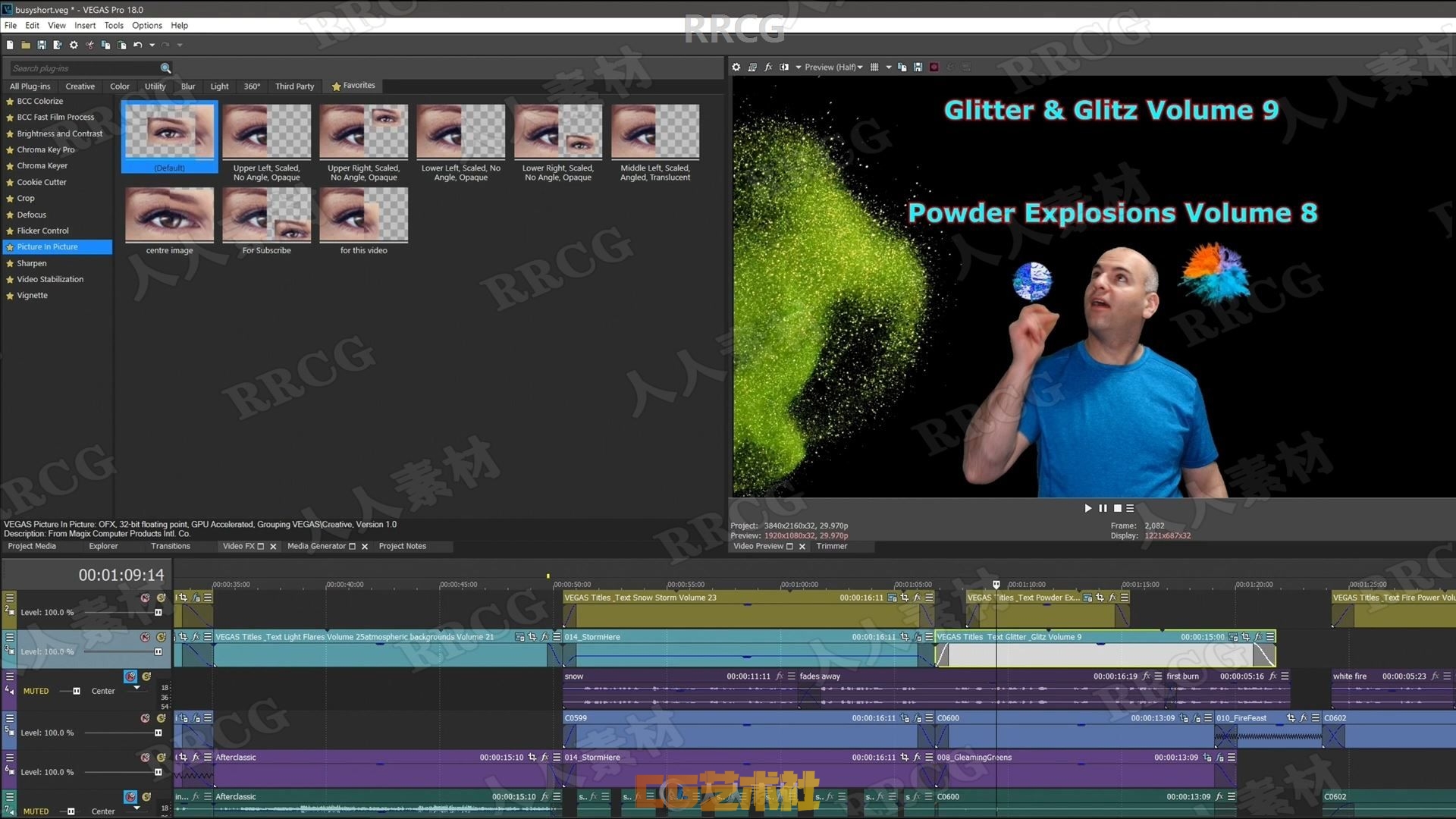Image resolution: width=1456 pixels, height=819 pixels.
Task: Open undo history dropdown arrow
Action: coord(152,45)
